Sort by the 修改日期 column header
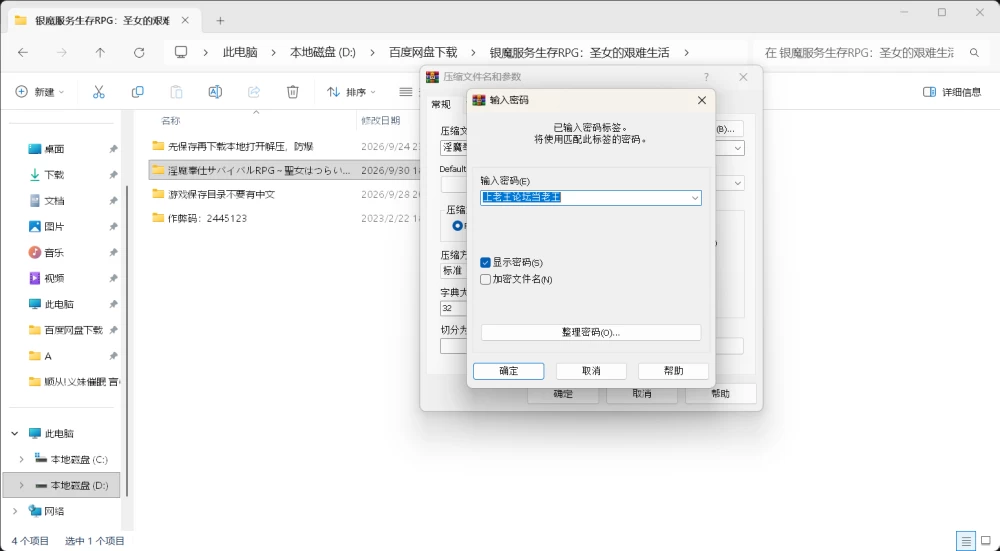This screenshot has width=1000, height=551. coord(381,121)
